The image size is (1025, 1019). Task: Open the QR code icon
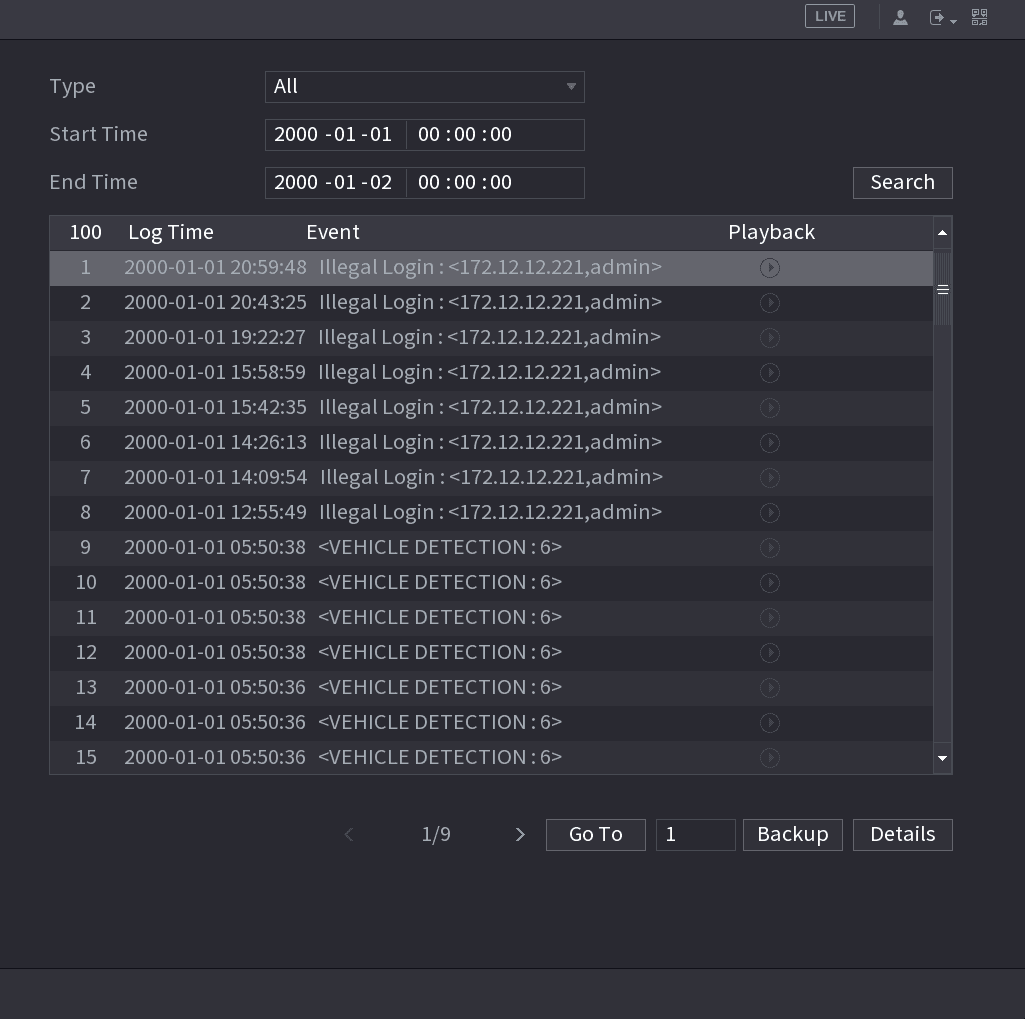click(979, 18)
